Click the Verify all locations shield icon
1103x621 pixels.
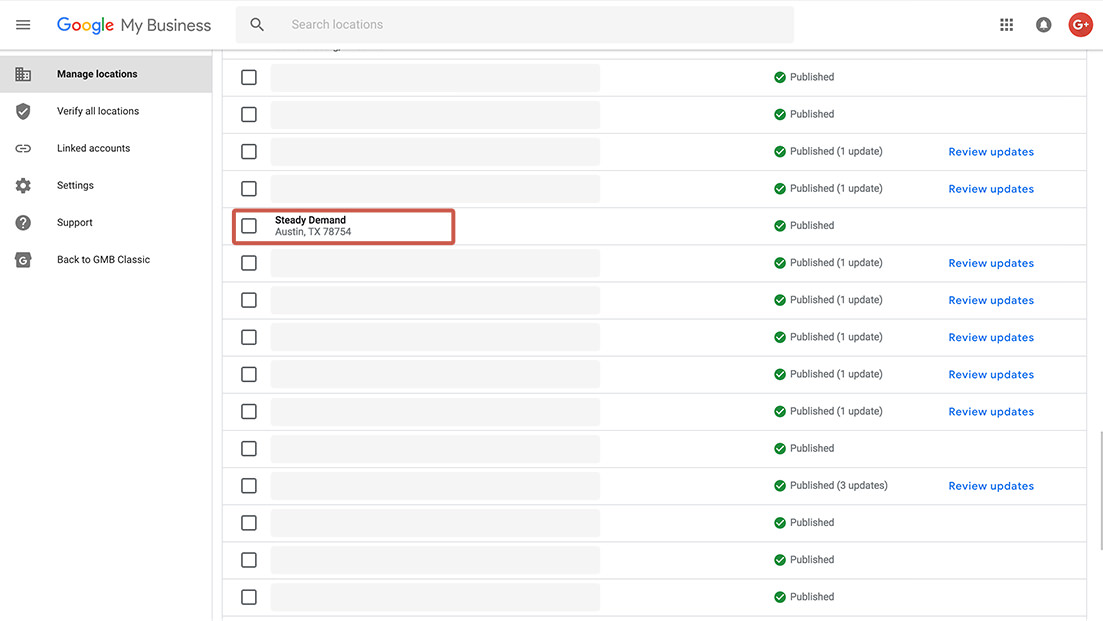pos(23,111)
